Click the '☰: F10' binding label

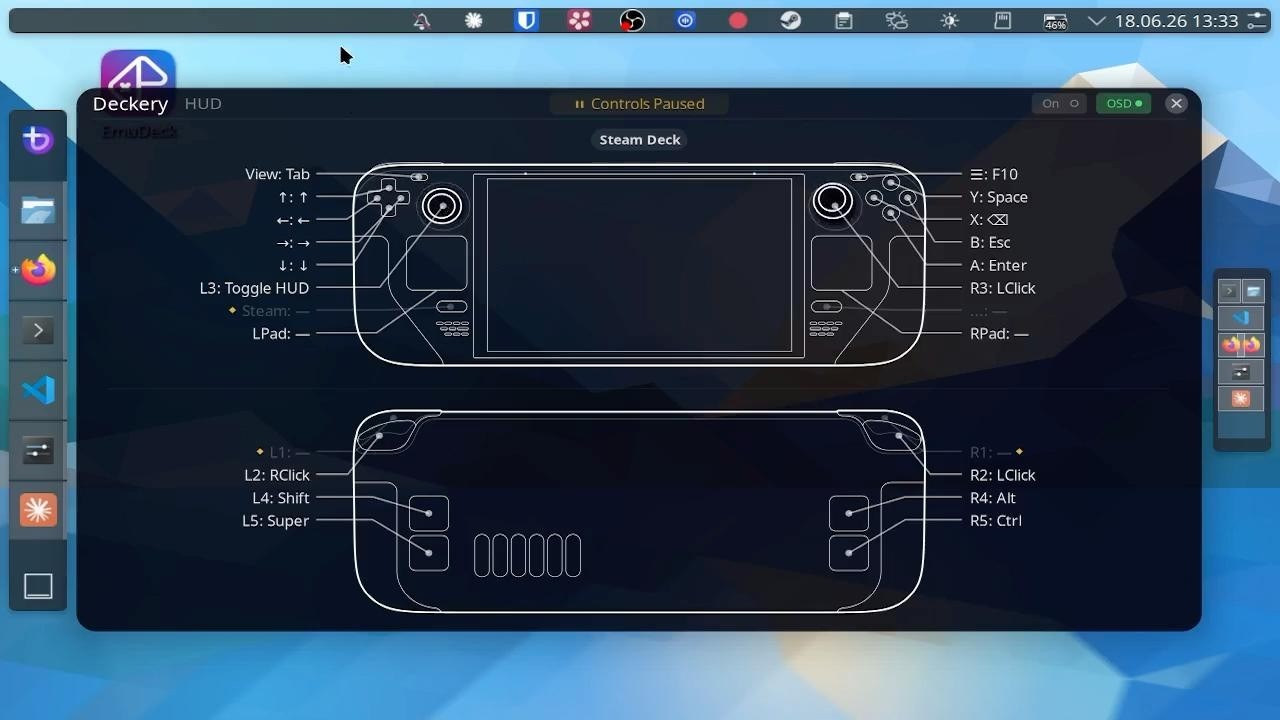[994, 174]
